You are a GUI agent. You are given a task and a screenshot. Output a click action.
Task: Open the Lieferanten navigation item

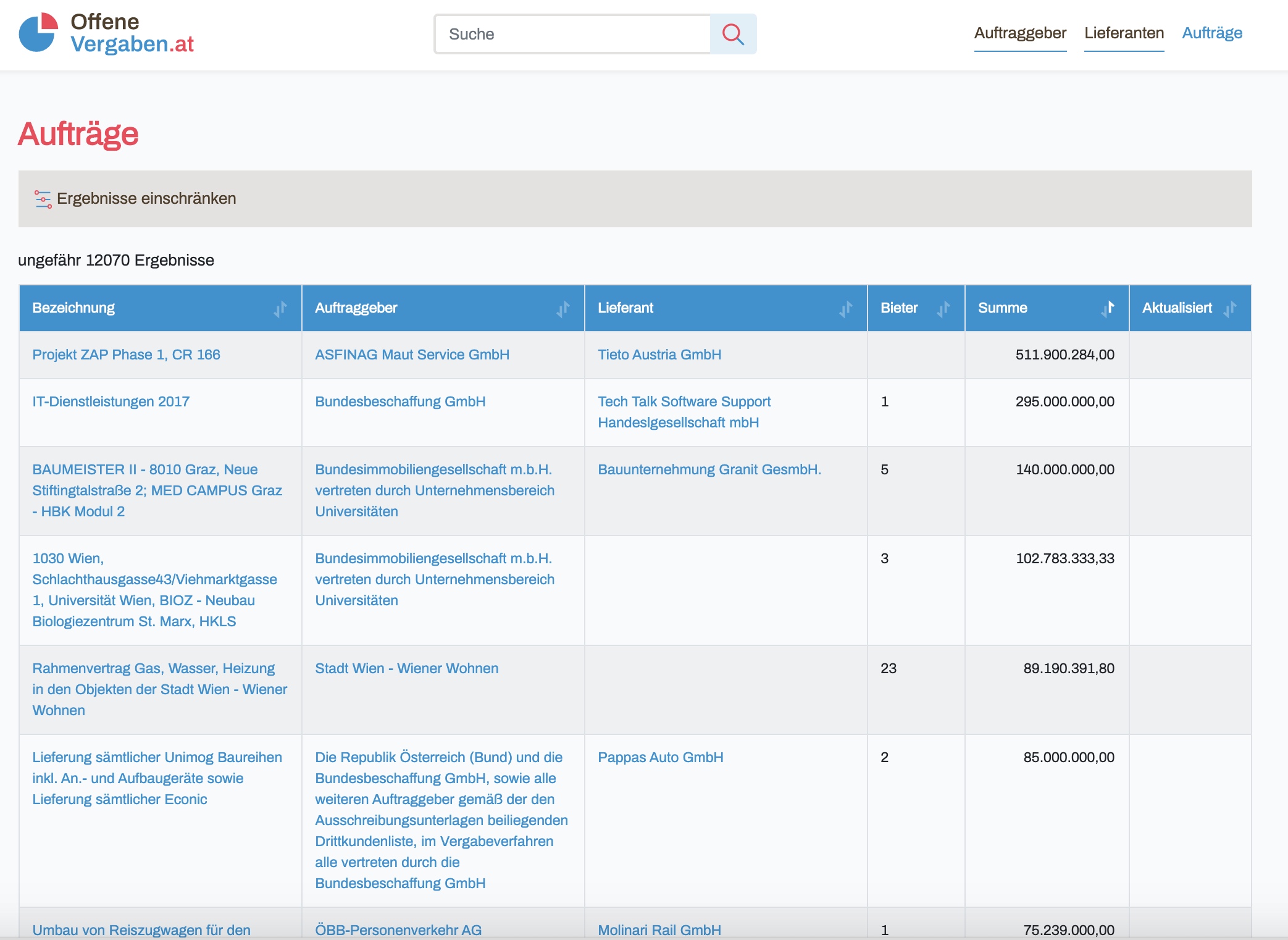[1124, 33]
